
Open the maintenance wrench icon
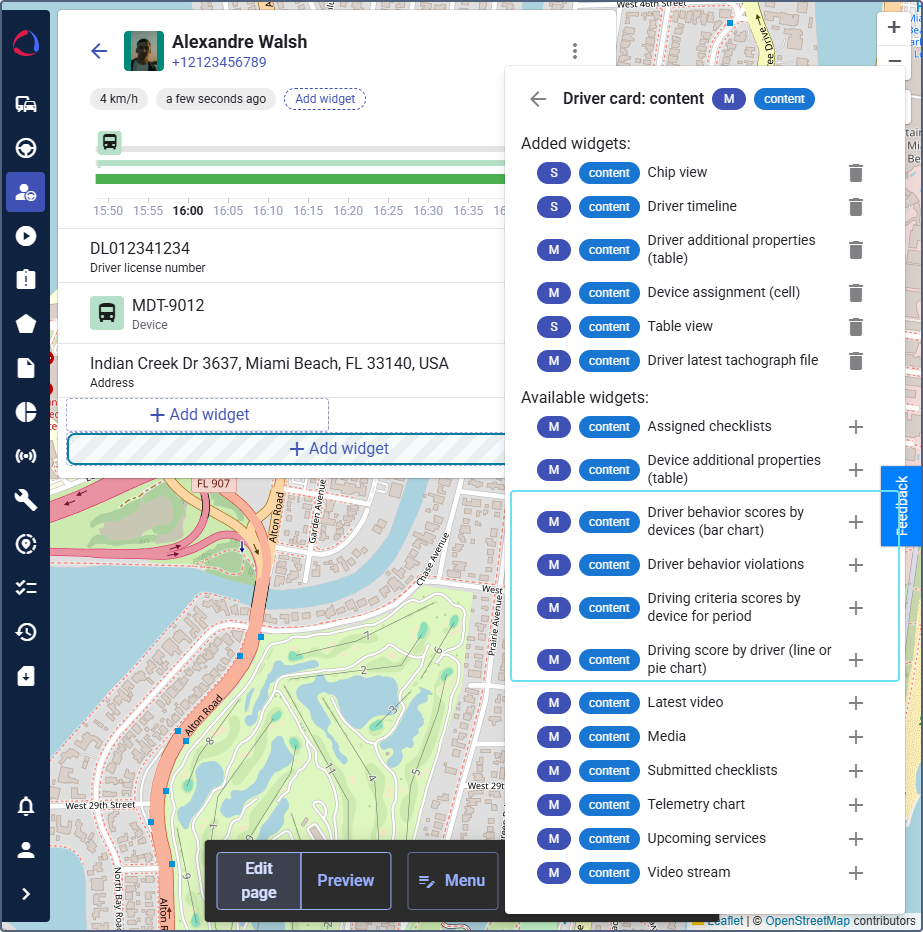point(25,500)
